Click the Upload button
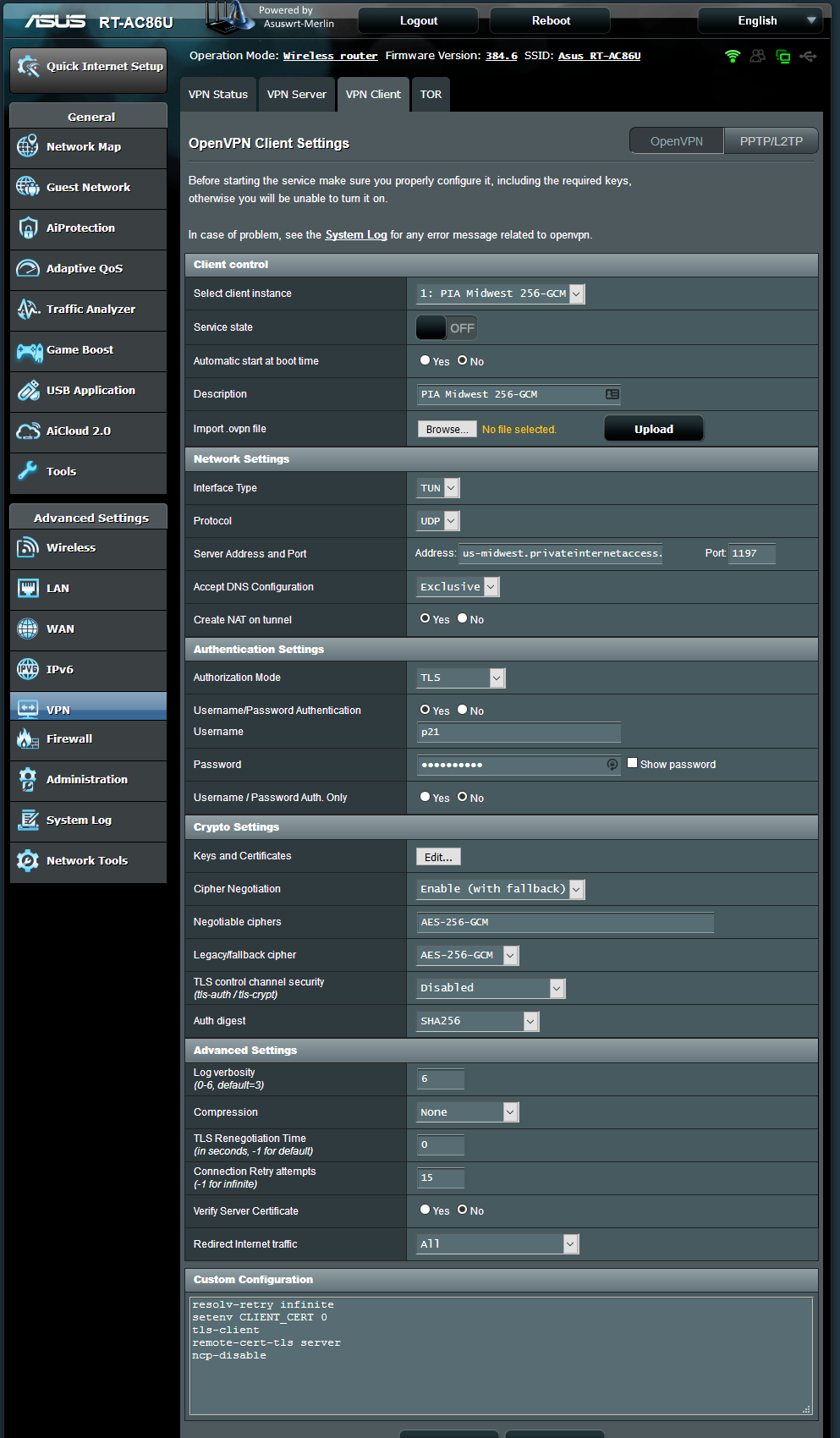The height and width of the screenshot is (1438, 840). click(654, 429)
